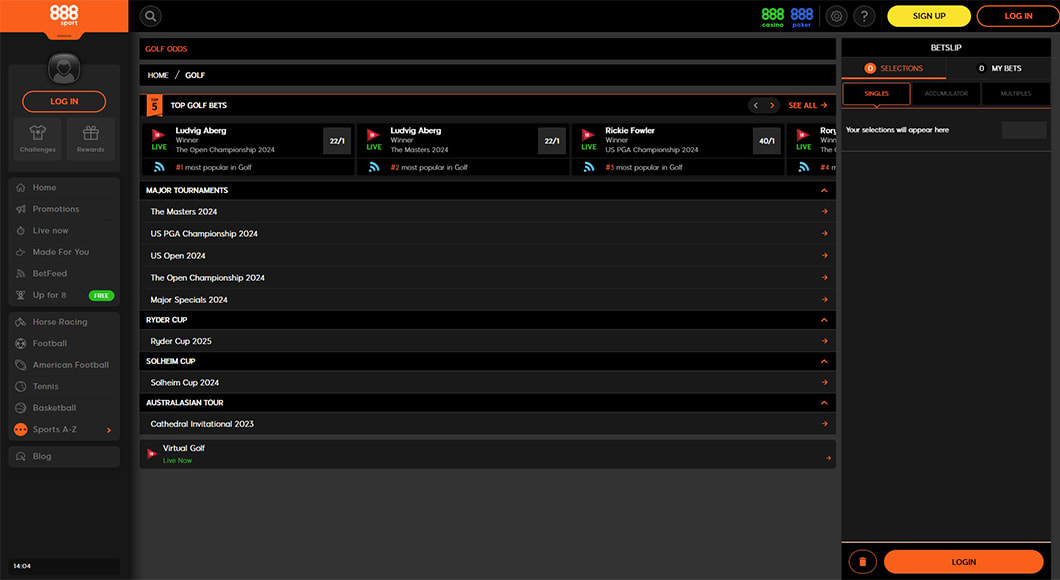Select 40/1 odds for Rickie Fowler
The image size is (1060, 580).
pyautogui.click(x=767, y=141)
